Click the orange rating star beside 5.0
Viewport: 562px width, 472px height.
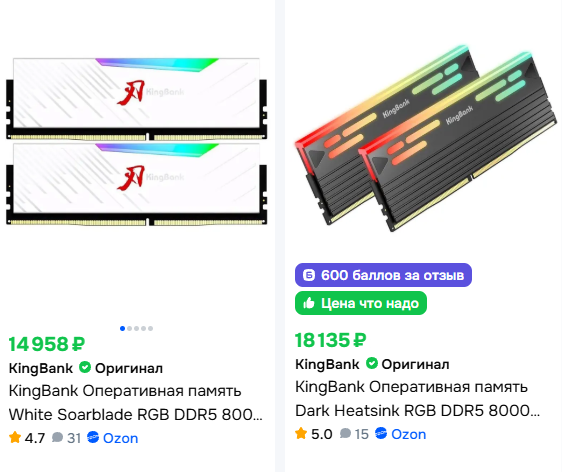(301, 433)
